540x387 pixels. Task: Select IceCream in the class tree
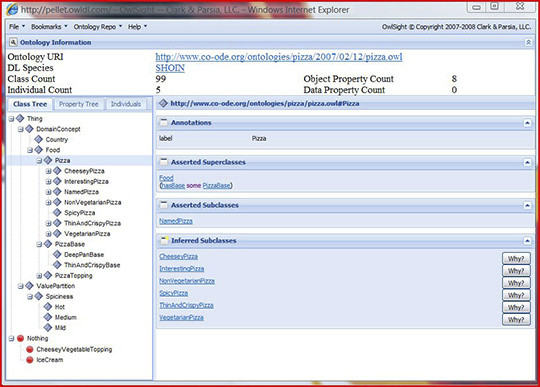[50, 360]
